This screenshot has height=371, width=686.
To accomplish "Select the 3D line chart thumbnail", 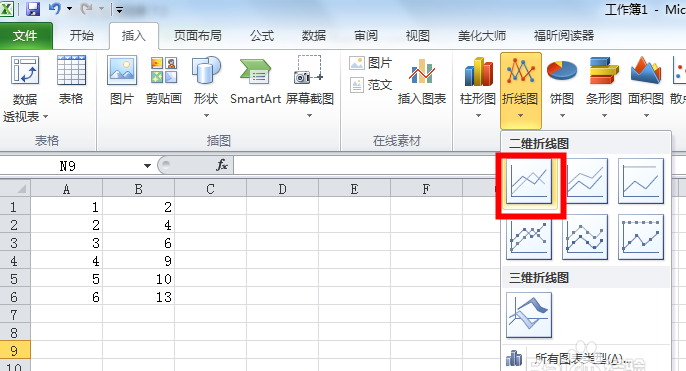I will coord(529,315).
